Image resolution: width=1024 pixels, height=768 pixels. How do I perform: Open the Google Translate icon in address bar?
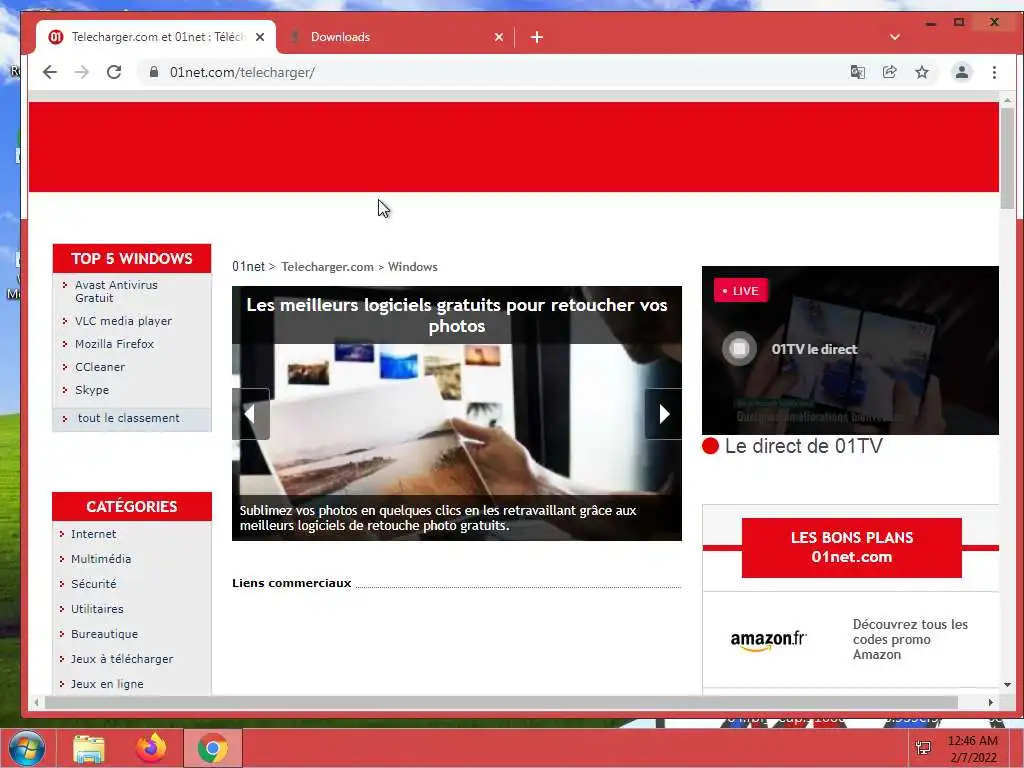click(857, 72)
